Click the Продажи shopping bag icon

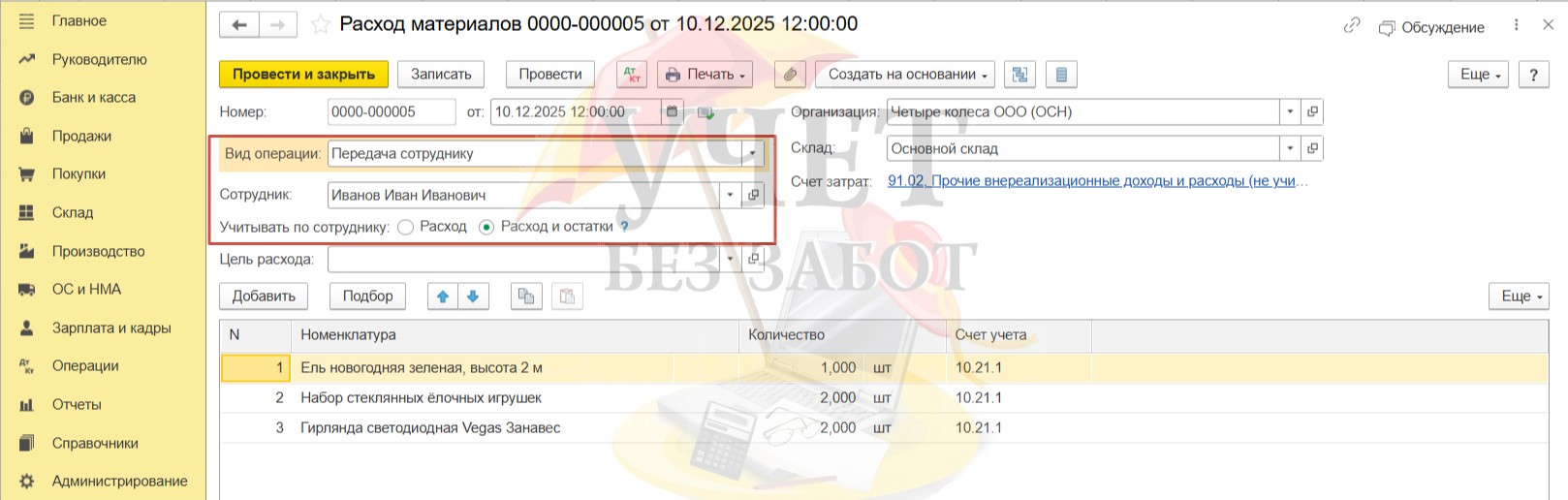pyautogui.click(x=27, y=136)
